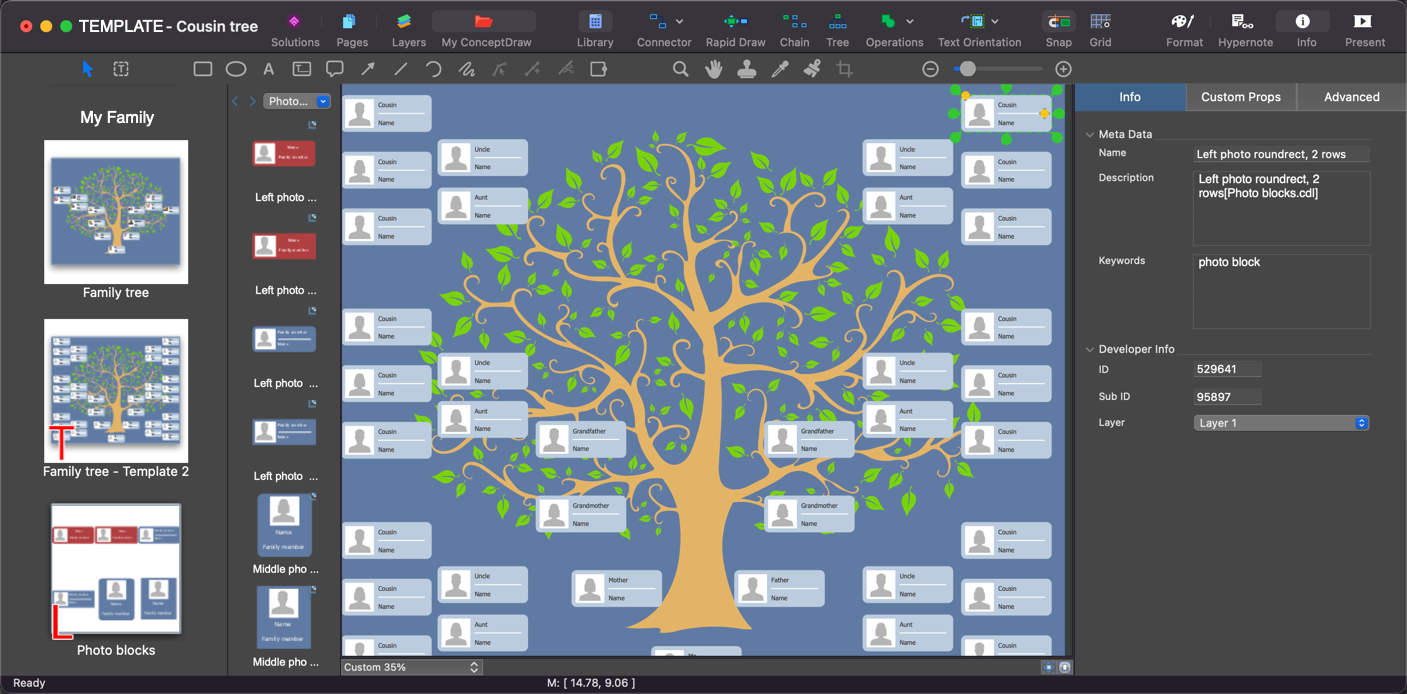Select the stamp tool

tap(746, 69)
